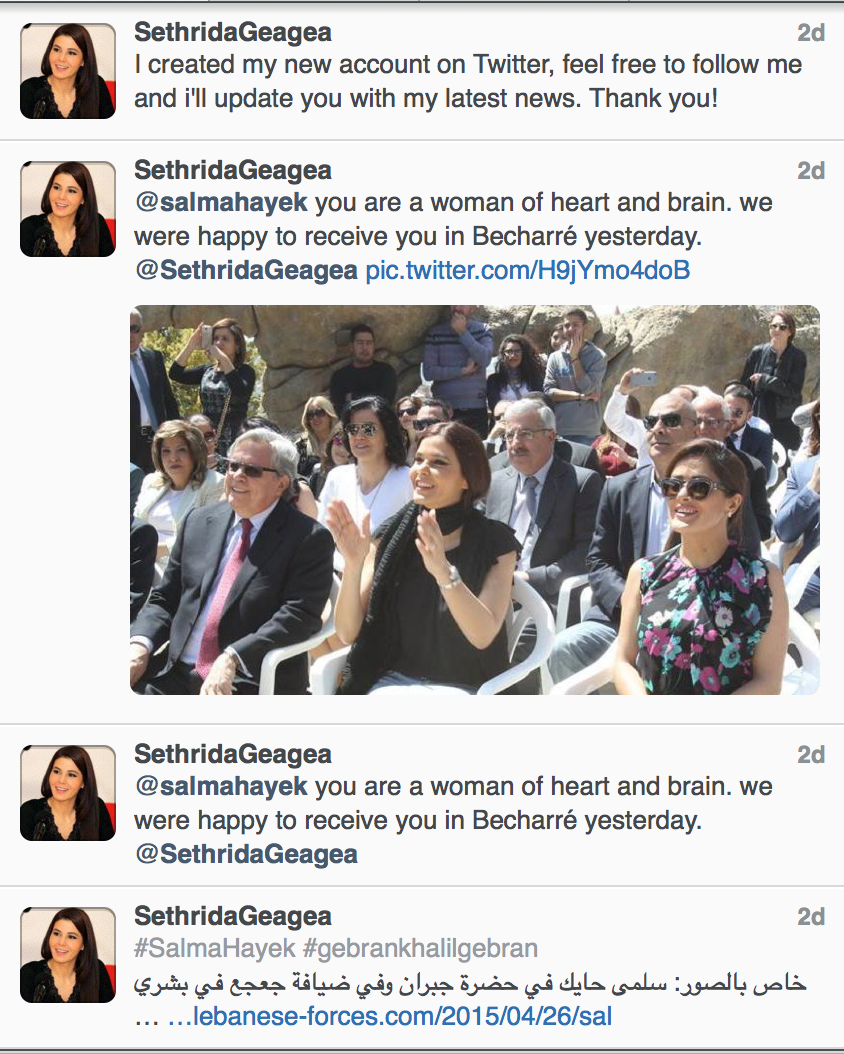Click the profile avatar on the new-account tweet

(x=68, y=72)
